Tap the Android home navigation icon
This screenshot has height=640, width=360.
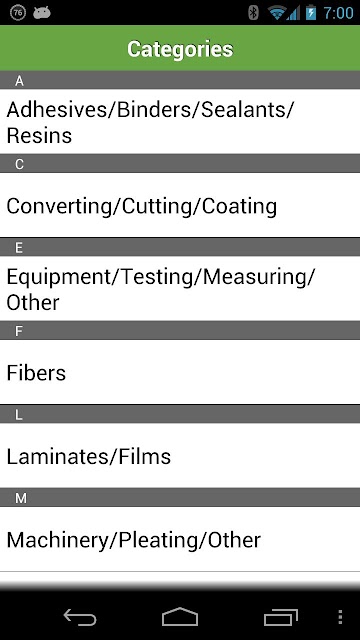[180, 617]
